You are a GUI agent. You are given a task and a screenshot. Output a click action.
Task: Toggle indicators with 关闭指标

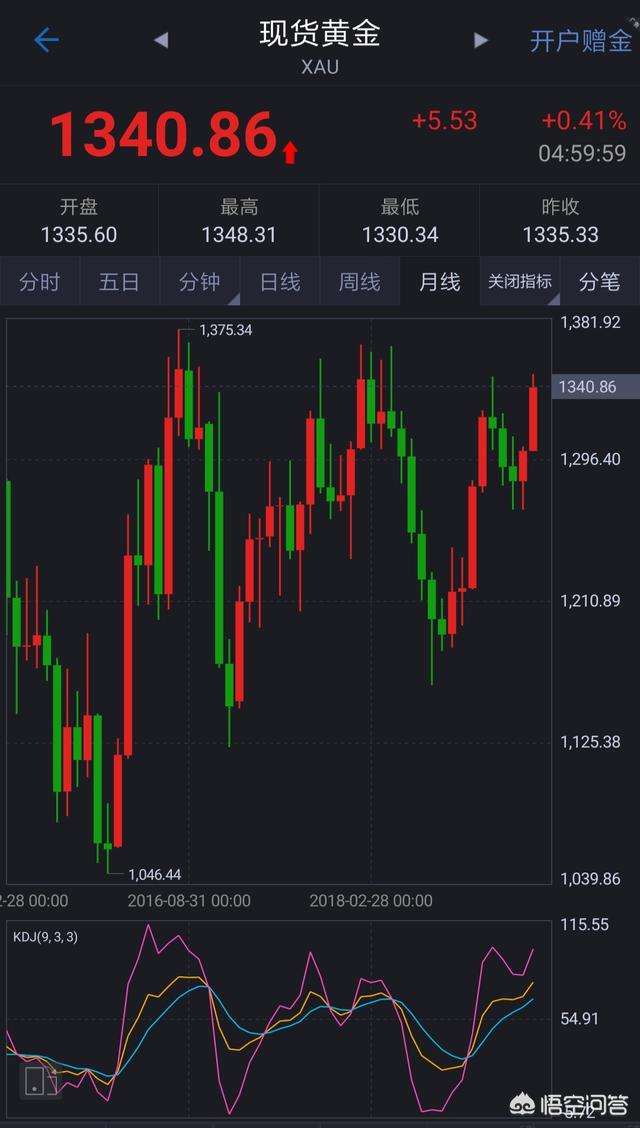coord(519,282)
